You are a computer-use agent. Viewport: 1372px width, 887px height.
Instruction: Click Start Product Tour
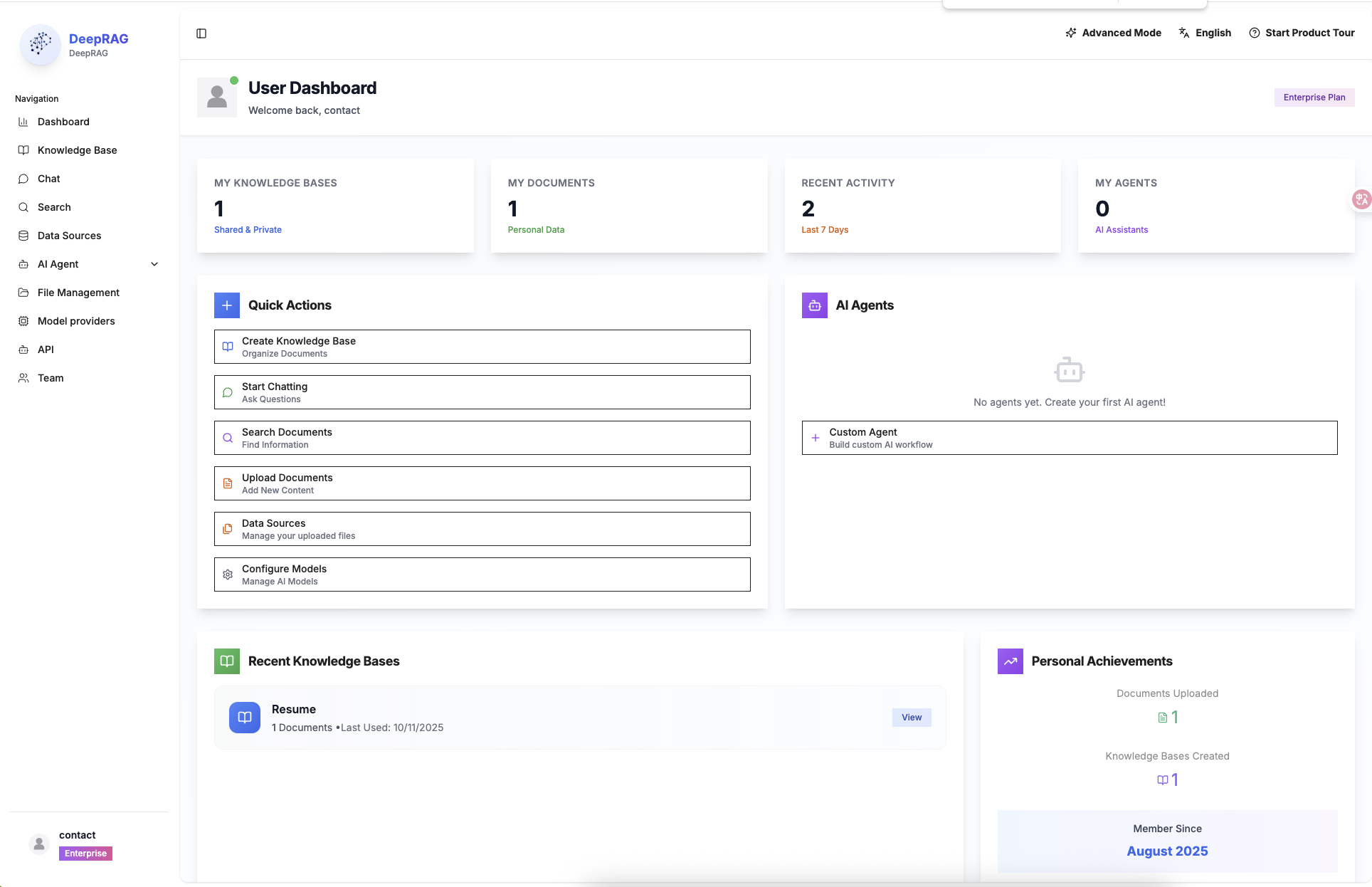click(x=1302, y=33)
